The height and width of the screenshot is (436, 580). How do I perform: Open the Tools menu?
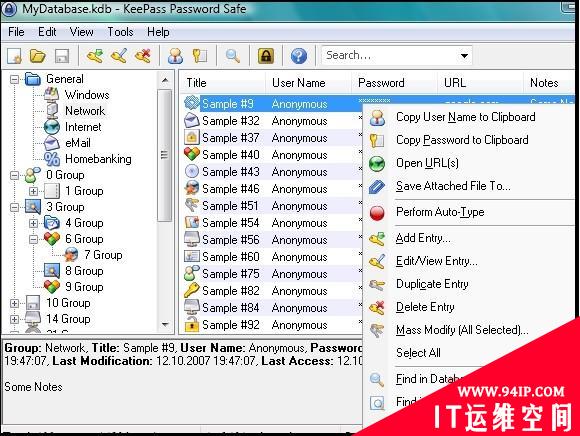tap(120, 32)
